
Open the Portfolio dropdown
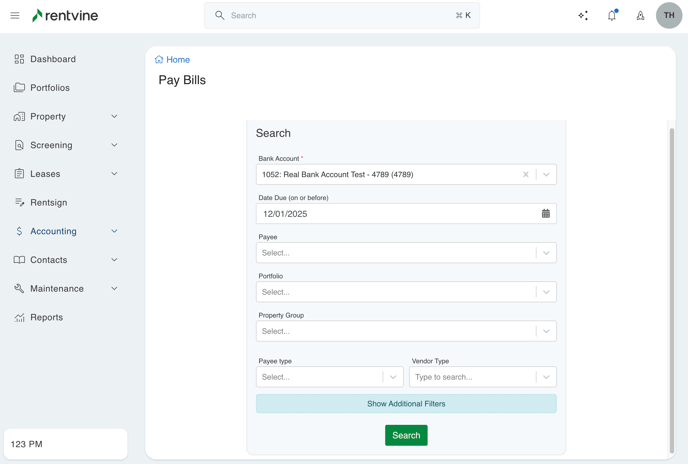pyautogui.click(x=405, y=292)
